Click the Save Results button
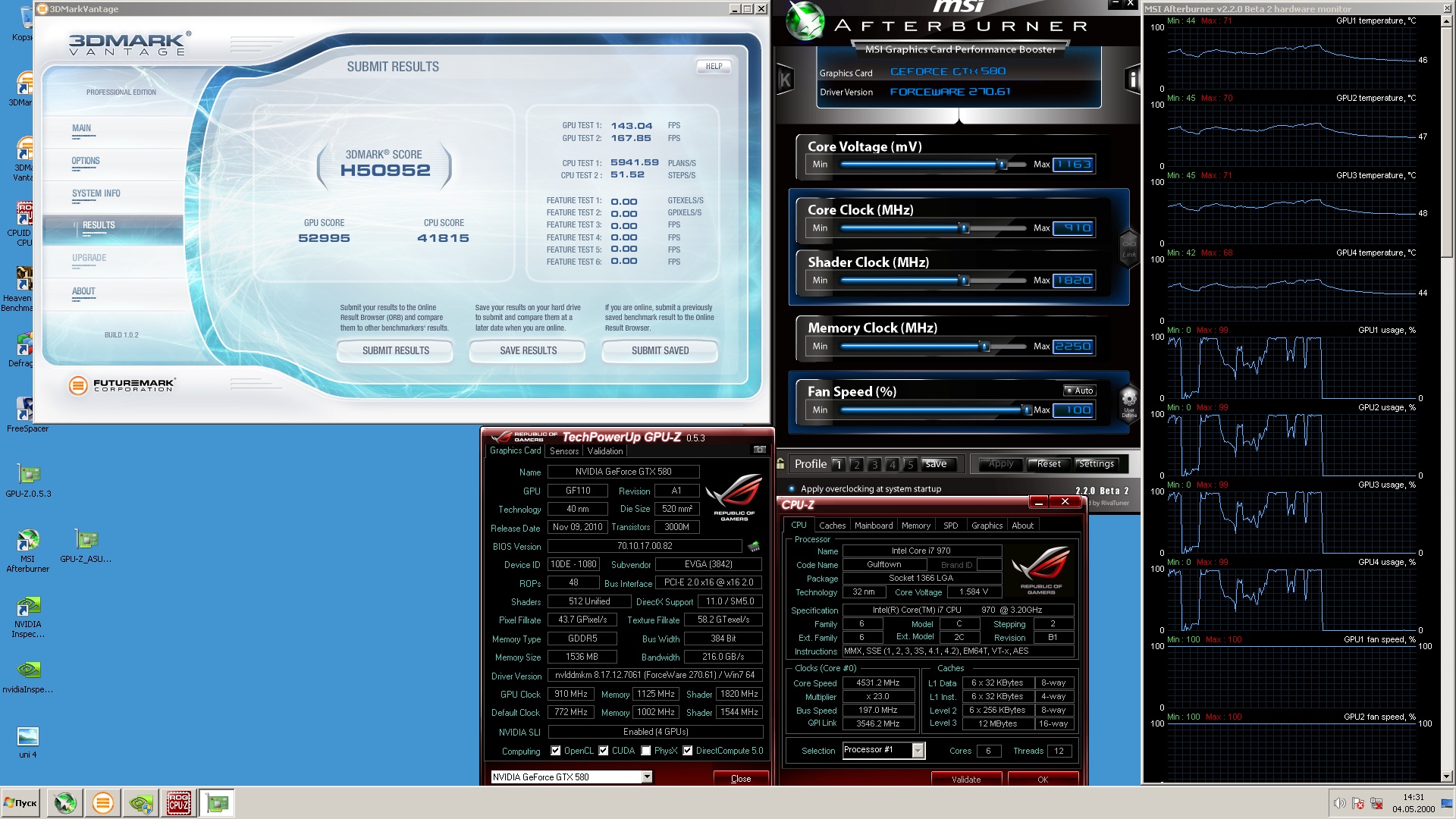This screenshot has height=819, width=1456. (x=528, y=350)
